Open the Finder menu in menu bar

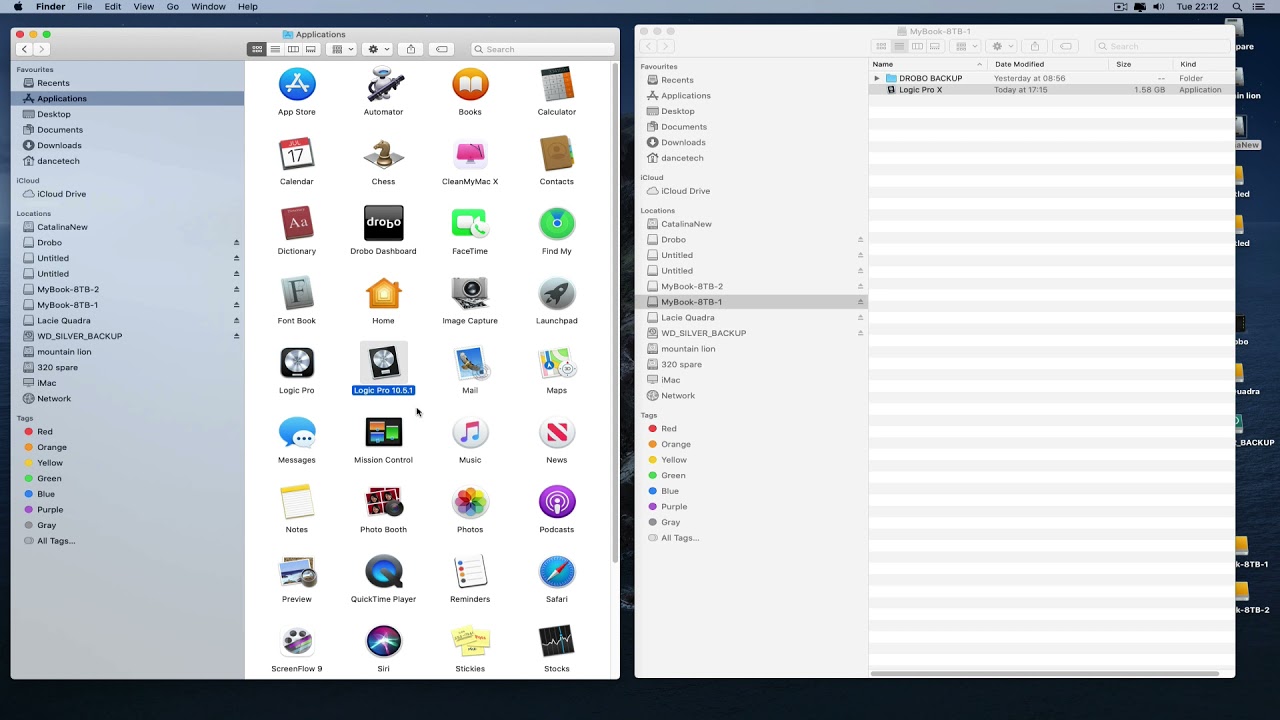(50, 7)
